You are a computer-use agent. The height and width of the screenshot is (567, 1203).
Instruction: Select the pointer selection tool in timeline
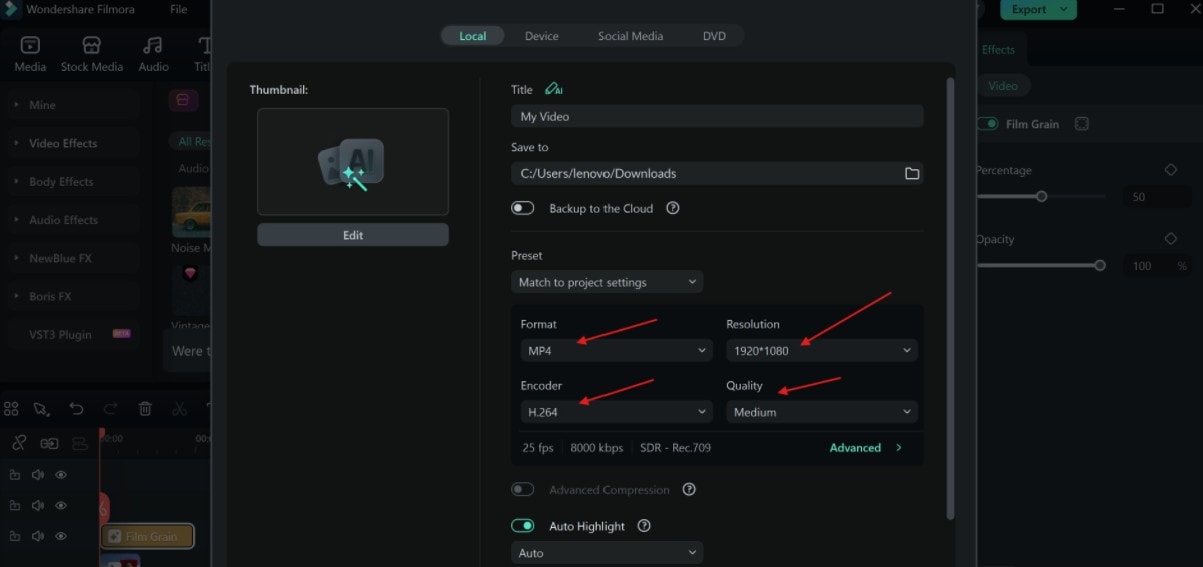tap(41, 409)
